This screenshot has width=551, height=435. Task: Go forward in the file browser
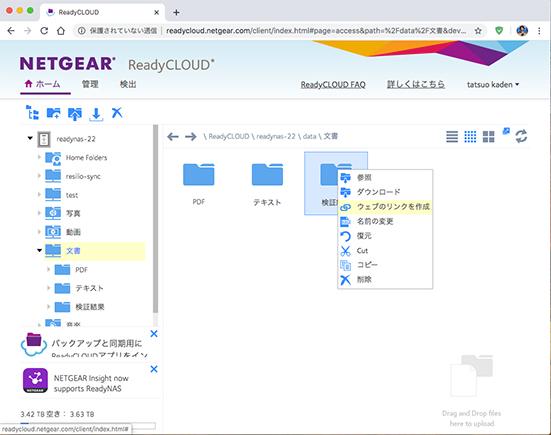(190, 136)
